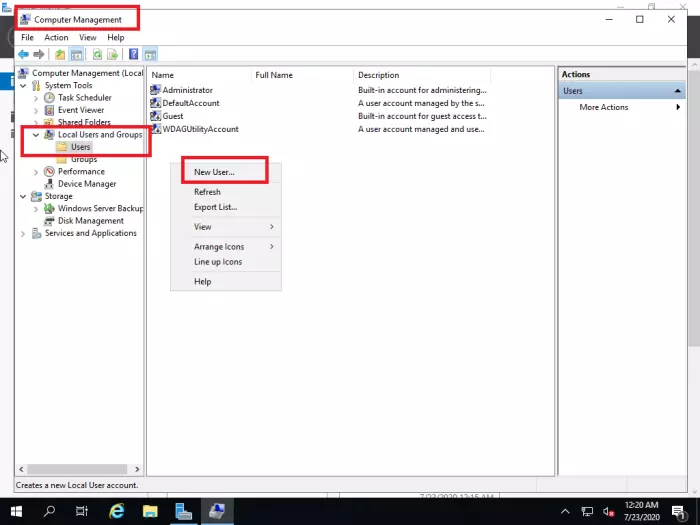This screenshot has width=700, height=525.
Task: Select the WDAGUtilityAccount user icon
Action: coord(155,129)
